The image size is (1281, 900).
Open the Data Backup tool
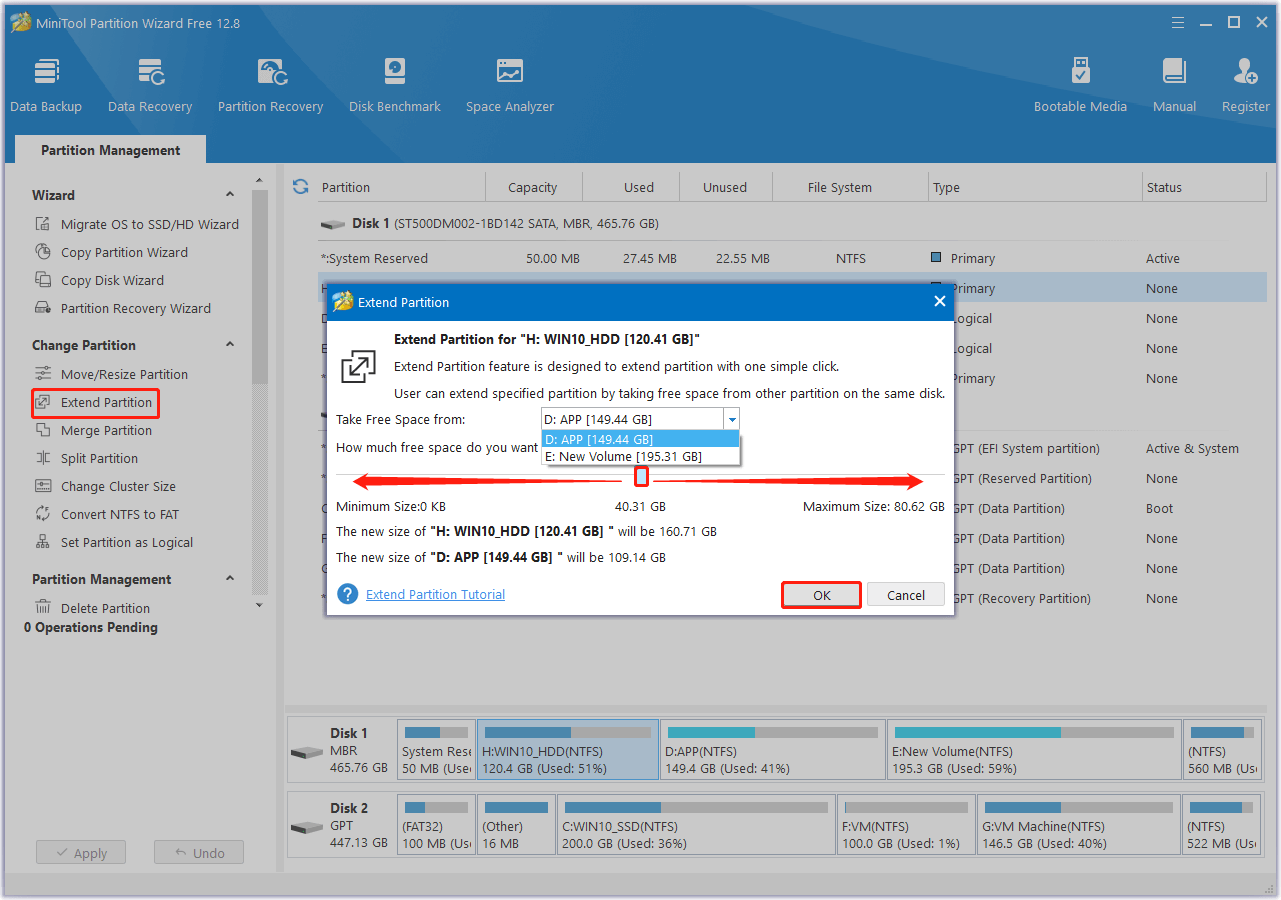[x=46, y=82]
